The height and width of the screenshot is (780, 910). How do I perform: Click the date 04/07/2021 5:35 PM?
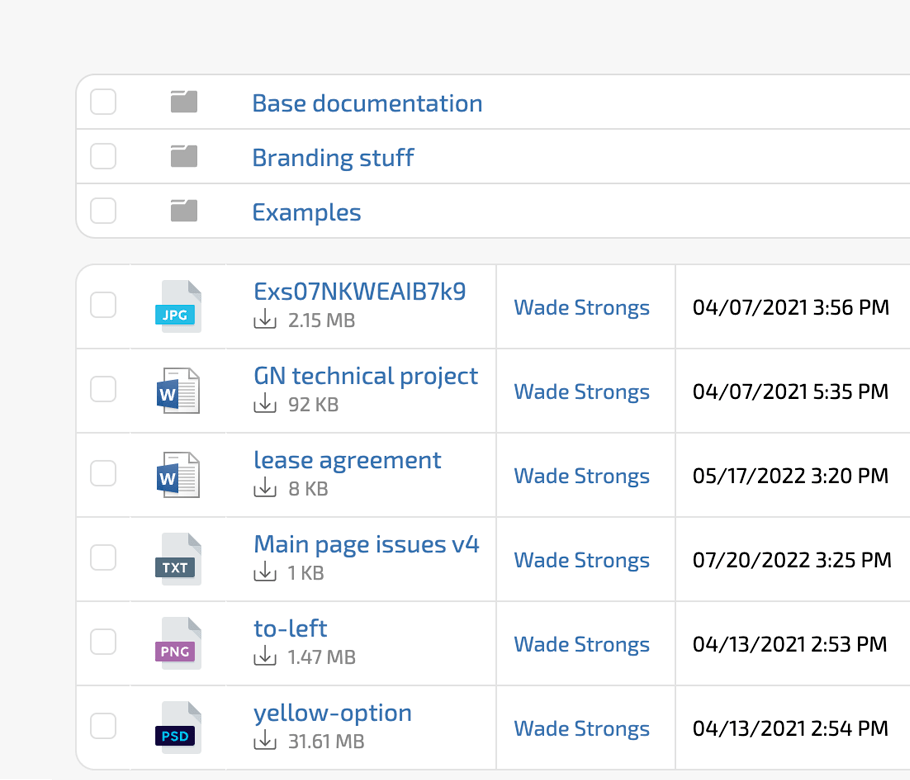(x=790, y=391)
